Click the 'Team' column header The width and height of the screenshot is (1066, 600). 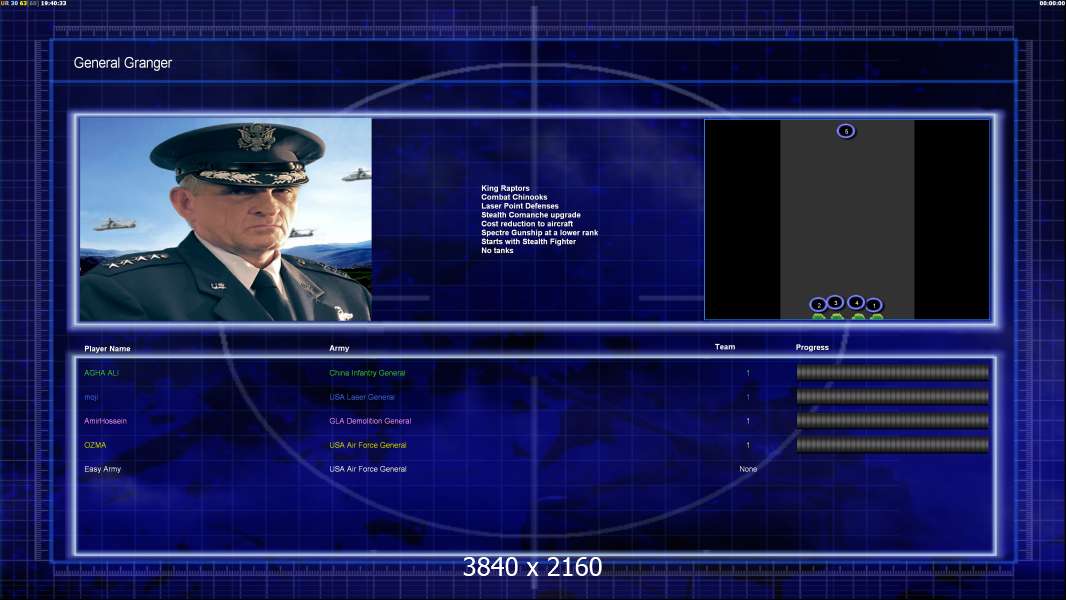pyautogui.click(x=725, y=347)
